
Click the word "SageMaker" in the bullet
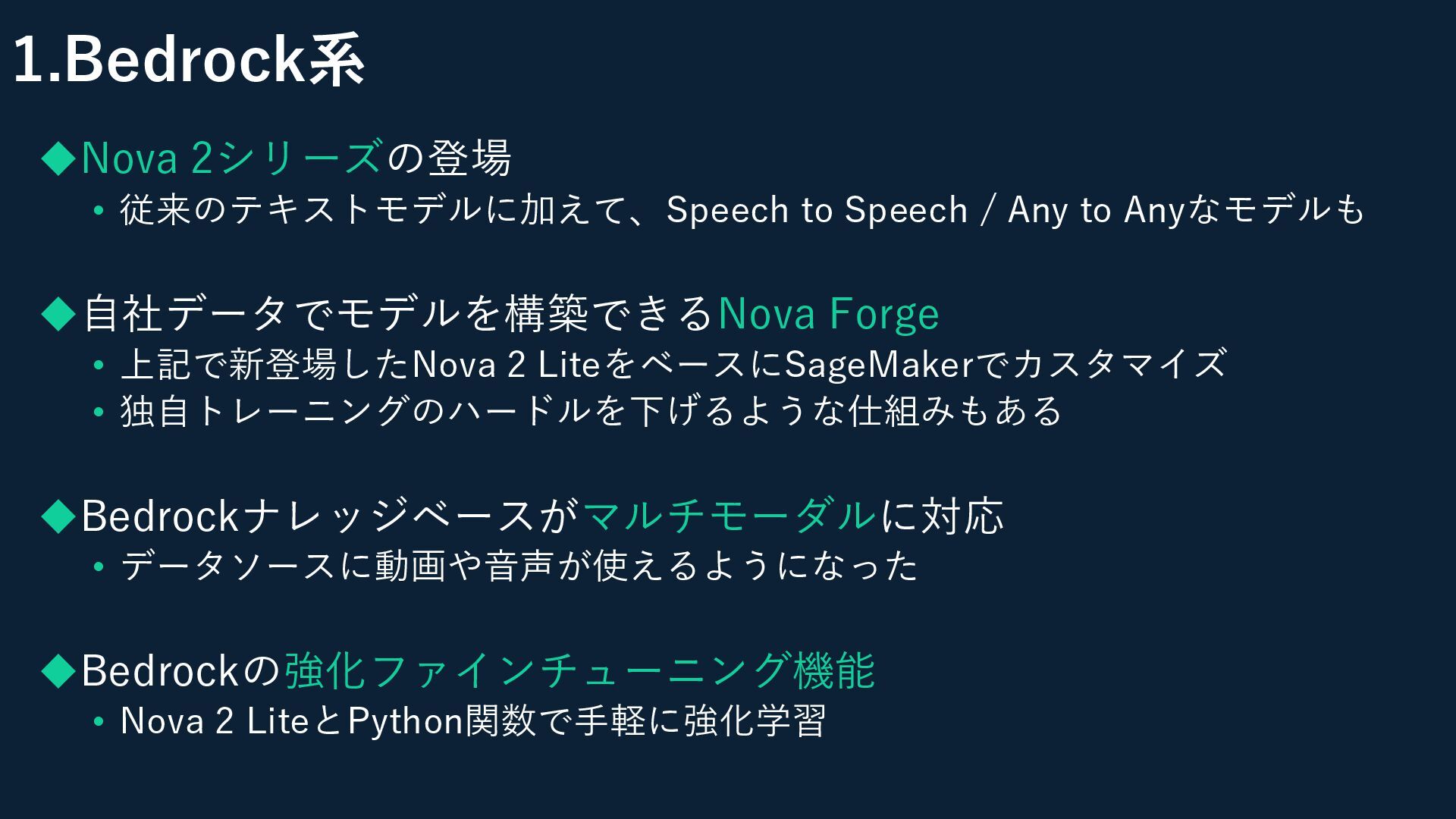tap(879, 366)
